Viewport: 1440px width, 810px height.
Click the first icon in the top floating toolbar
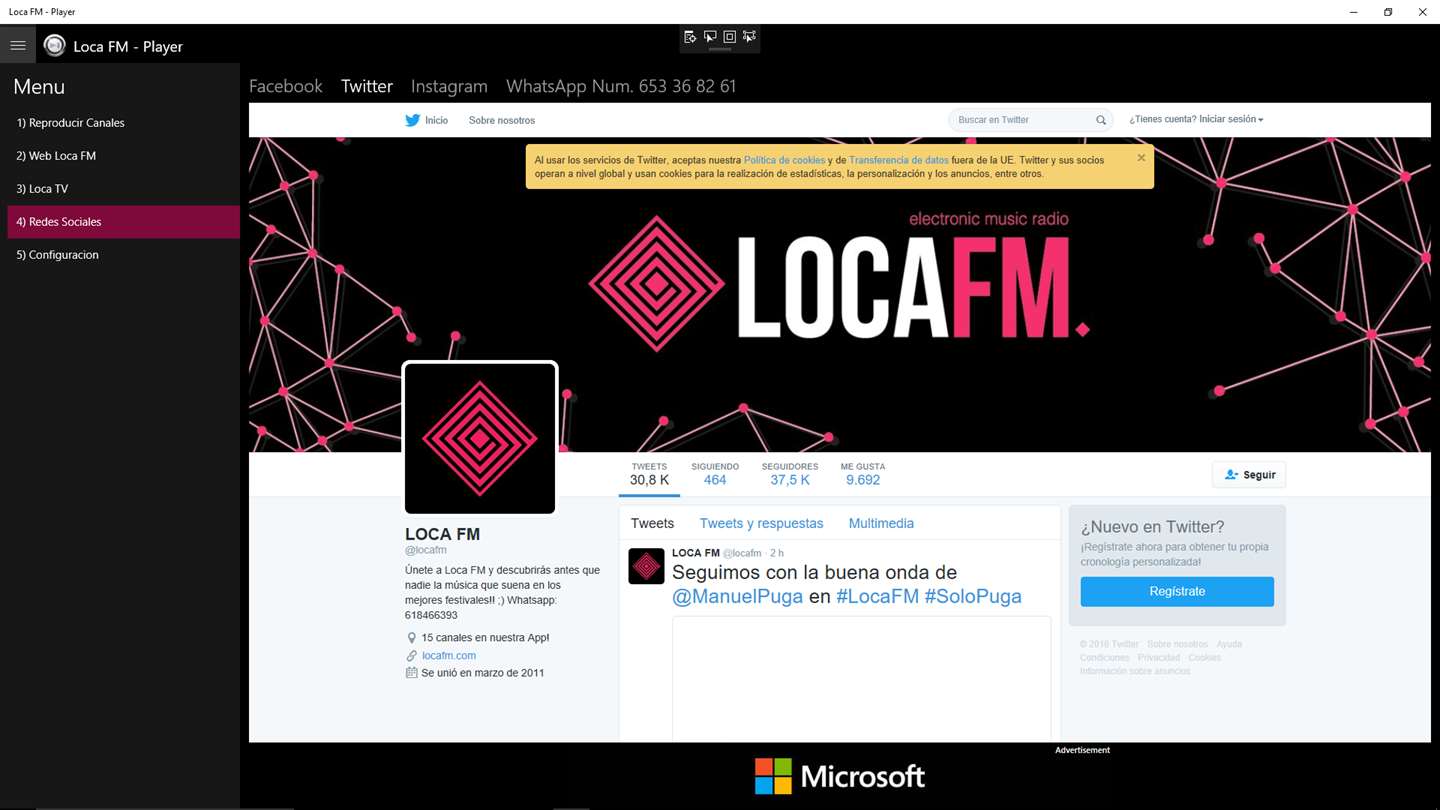690,37
